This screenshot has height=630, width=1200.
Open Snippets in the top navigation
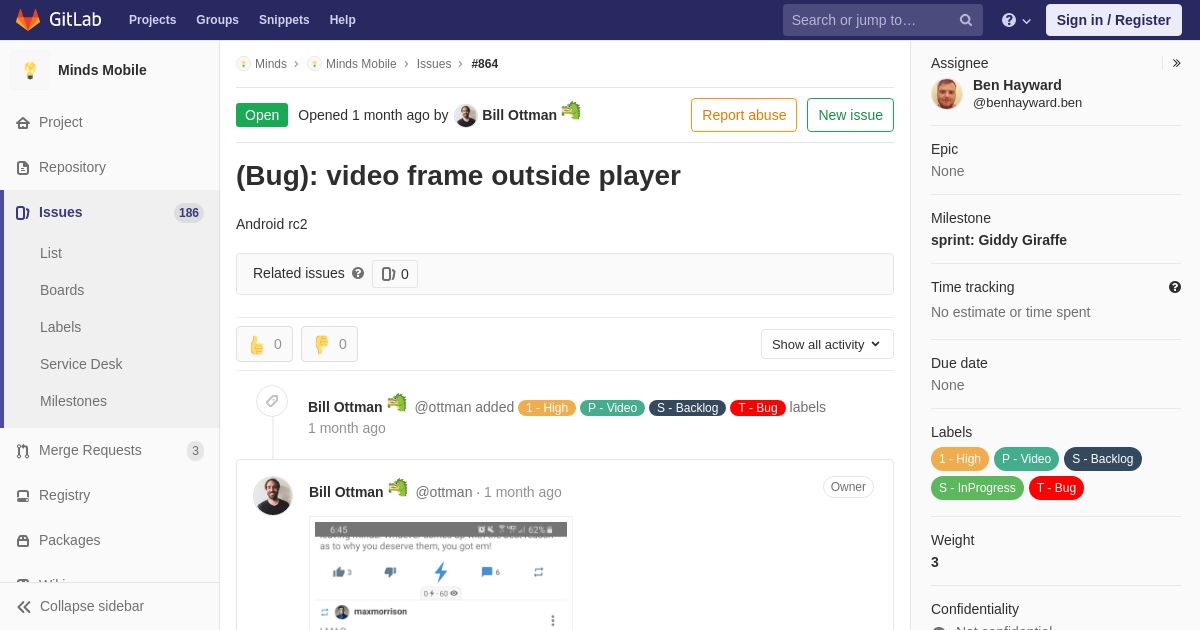click(x=284, y=20)
